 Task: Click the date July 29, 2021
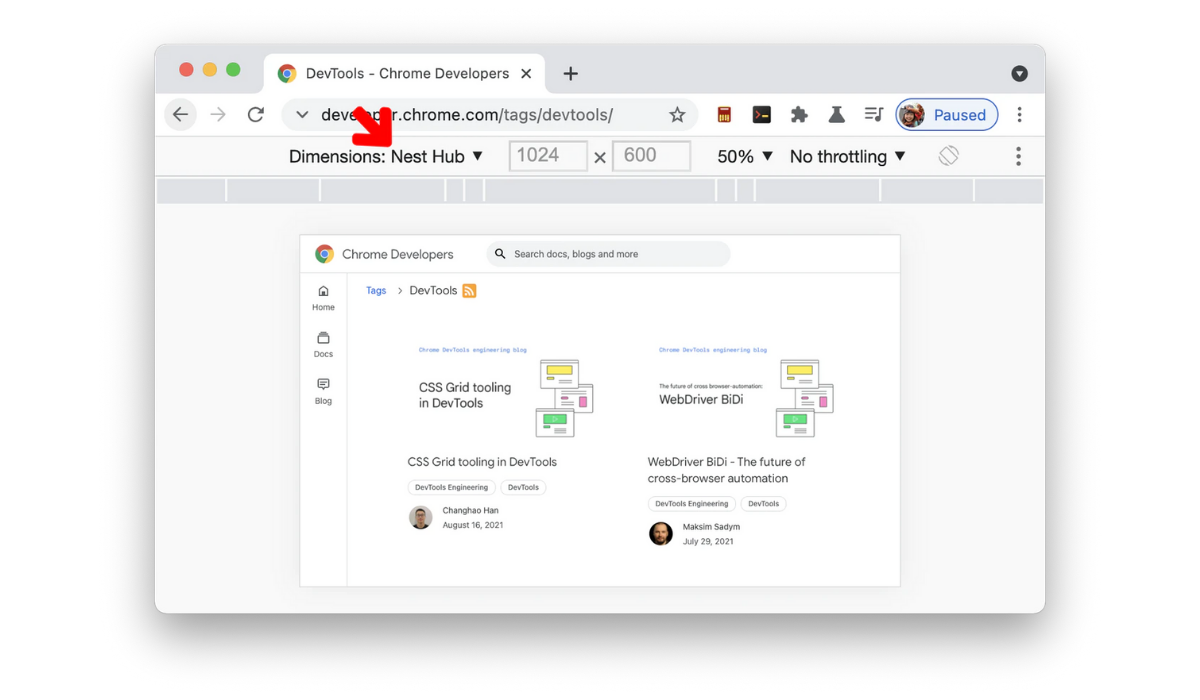(708, 541)
